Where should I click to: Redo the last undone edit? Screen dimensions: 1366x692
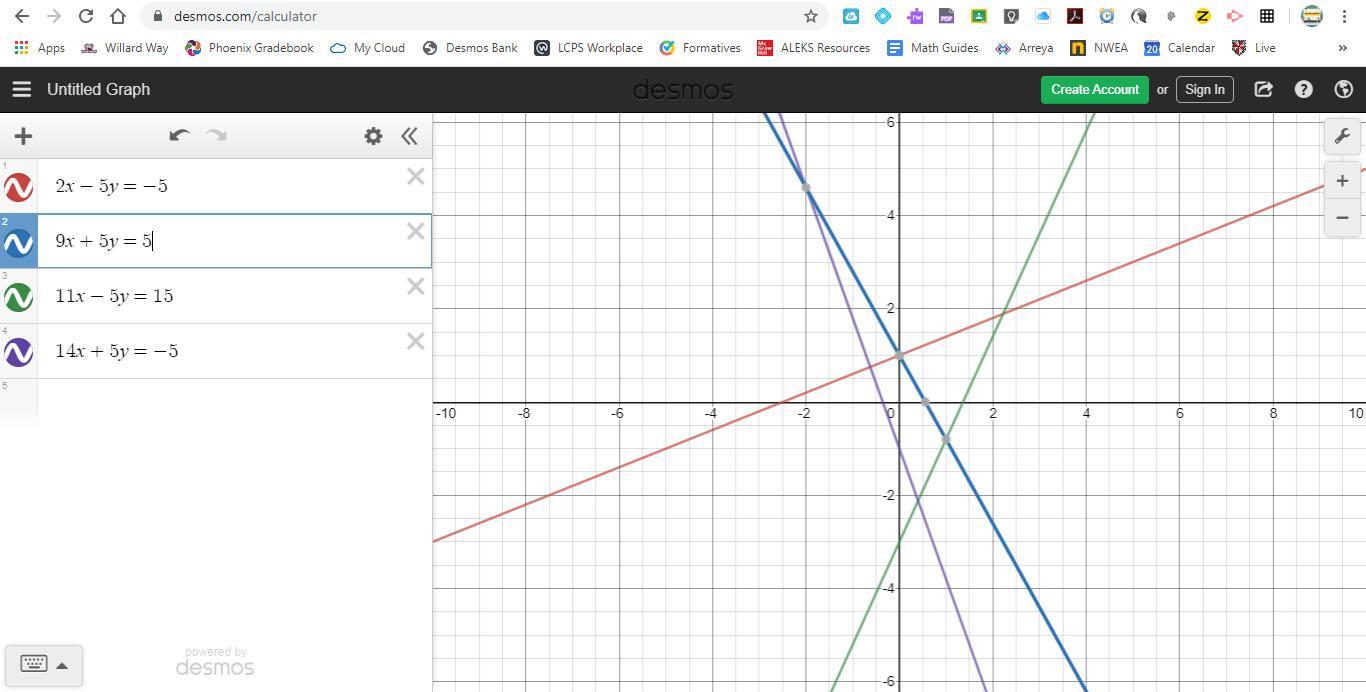pos(217,135)
